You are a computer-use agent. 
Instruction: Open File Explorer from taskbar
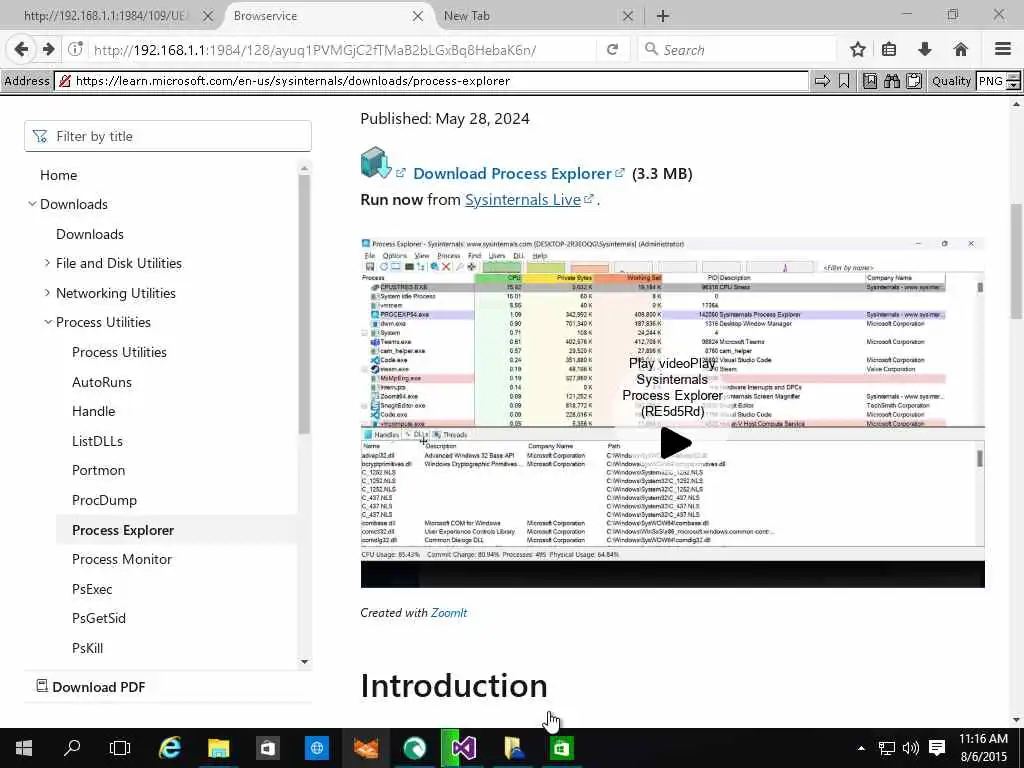(219, 748)
